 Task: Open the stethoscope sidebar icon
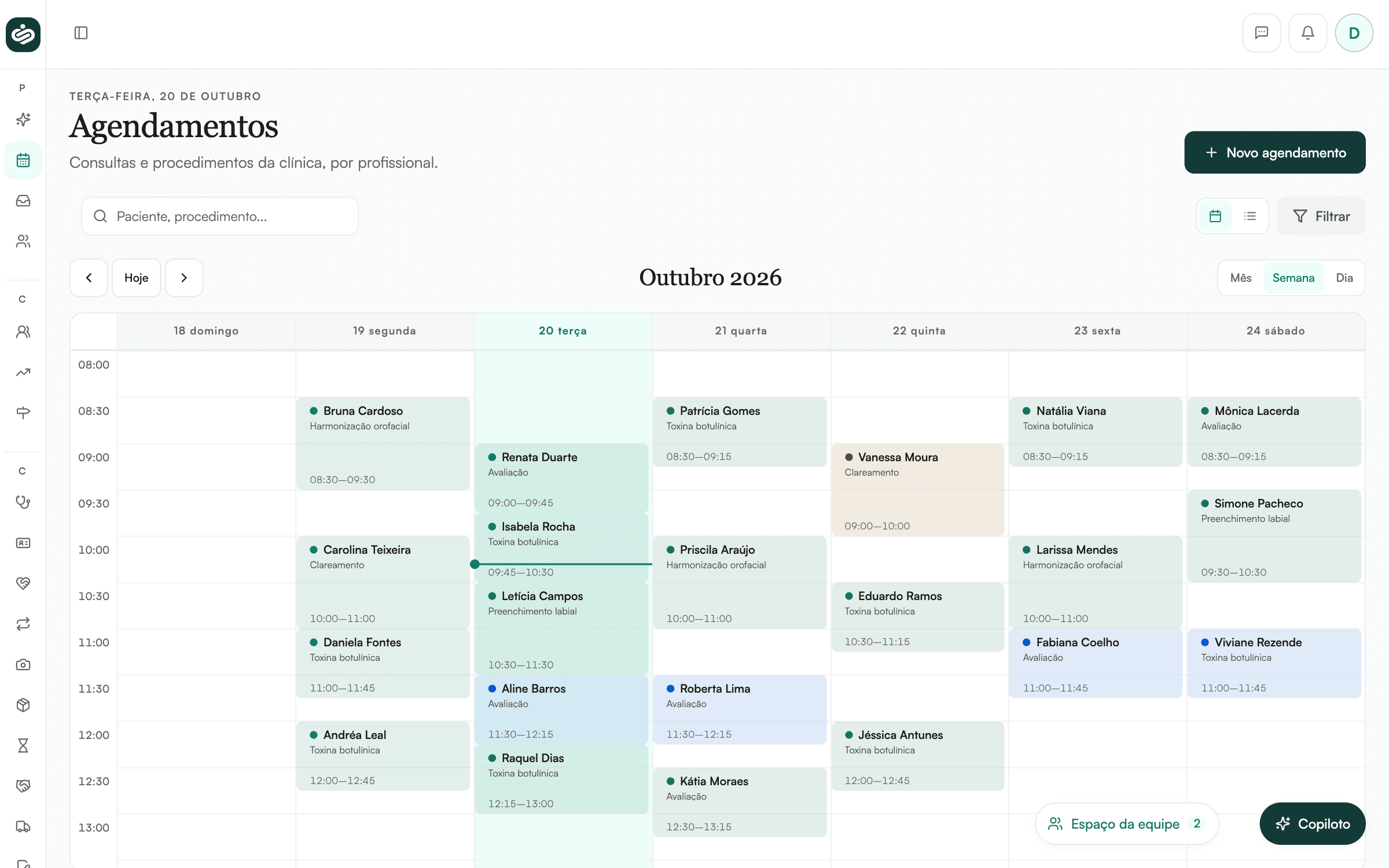23,502
